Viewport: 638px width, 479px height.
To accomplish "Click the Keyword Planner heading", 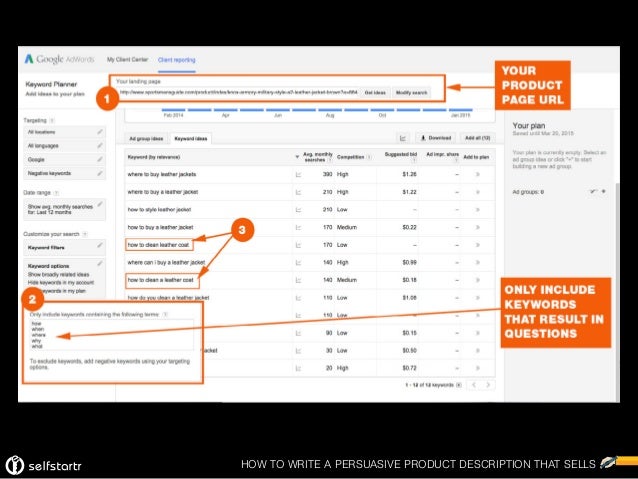I will (x=51, y=84).
